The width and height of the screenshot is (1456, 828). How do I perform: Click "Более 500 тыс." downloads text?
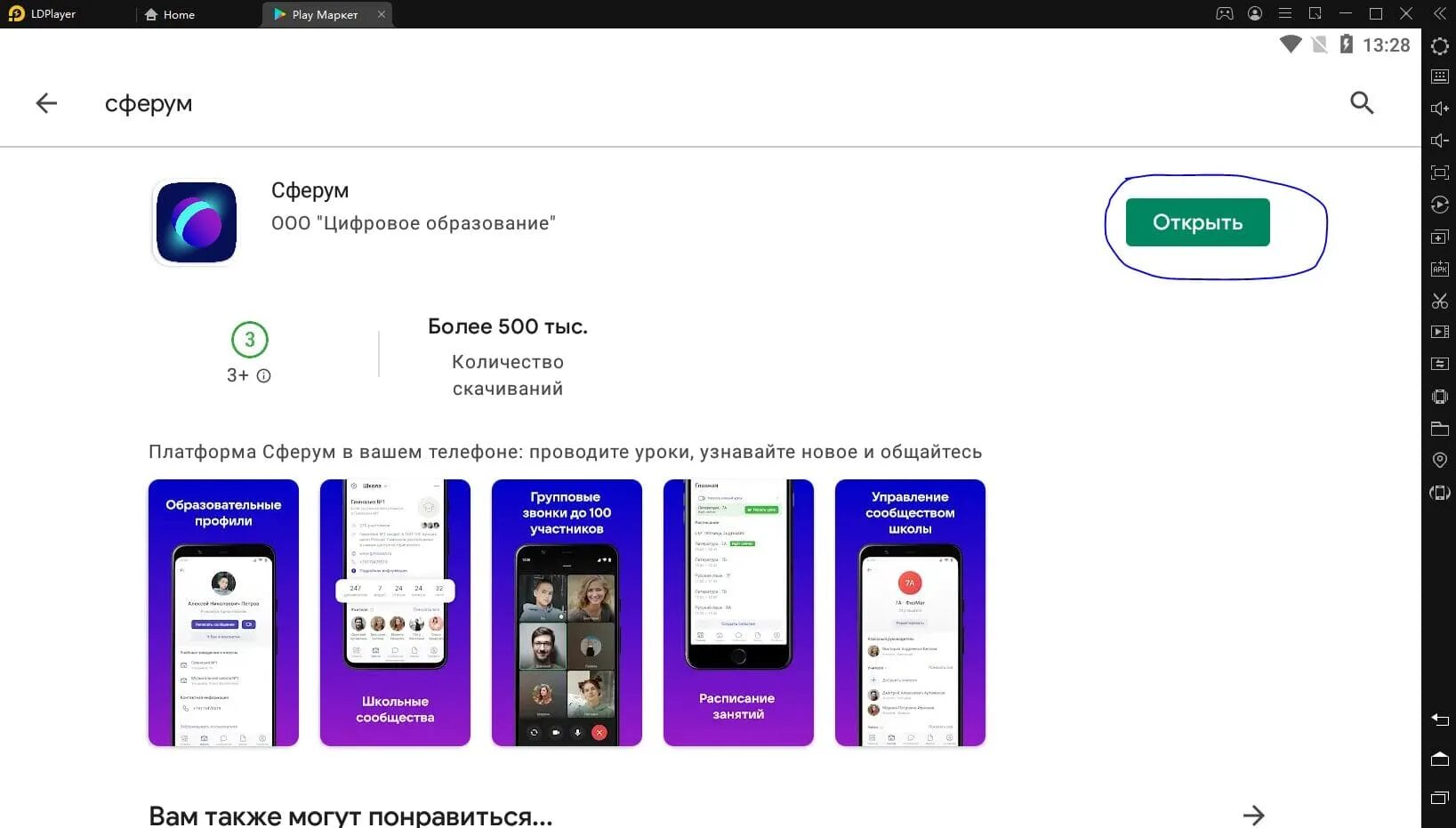tap(508, 326)
